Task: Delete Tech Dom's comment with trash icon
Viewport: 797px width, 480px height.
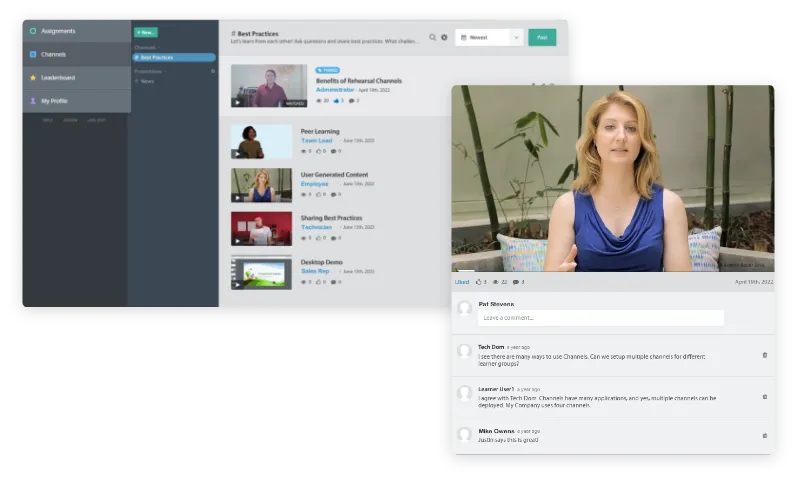Action: pyautogui.click(x=765, y=355)
